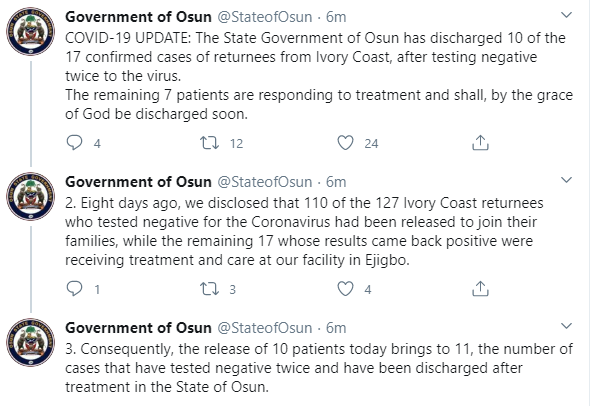Like the tweet with 24 likes
Viewport: 590px width, 406px height.
[x=345, y=143]
